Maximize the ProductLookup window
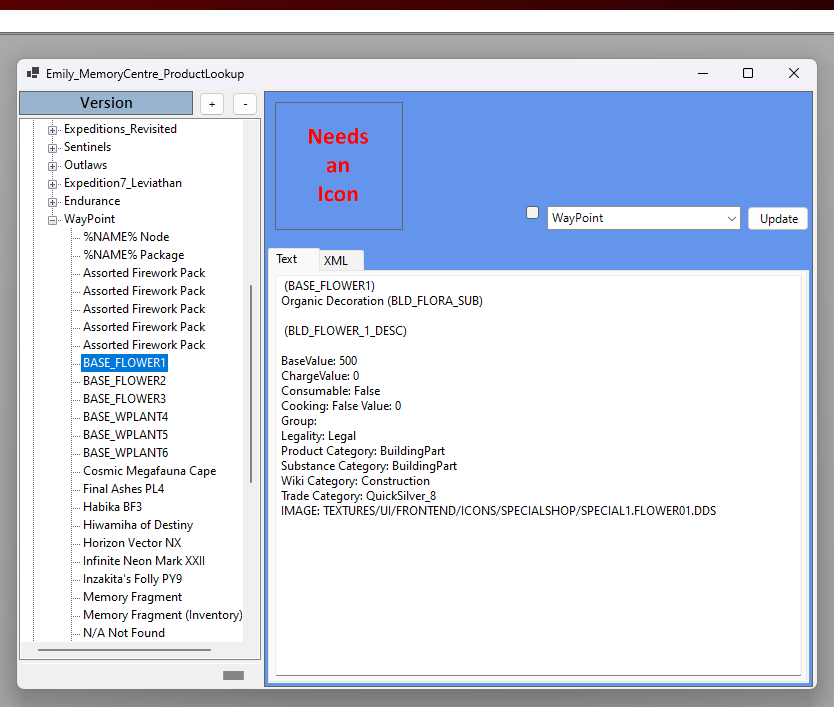 pos(748,73)
